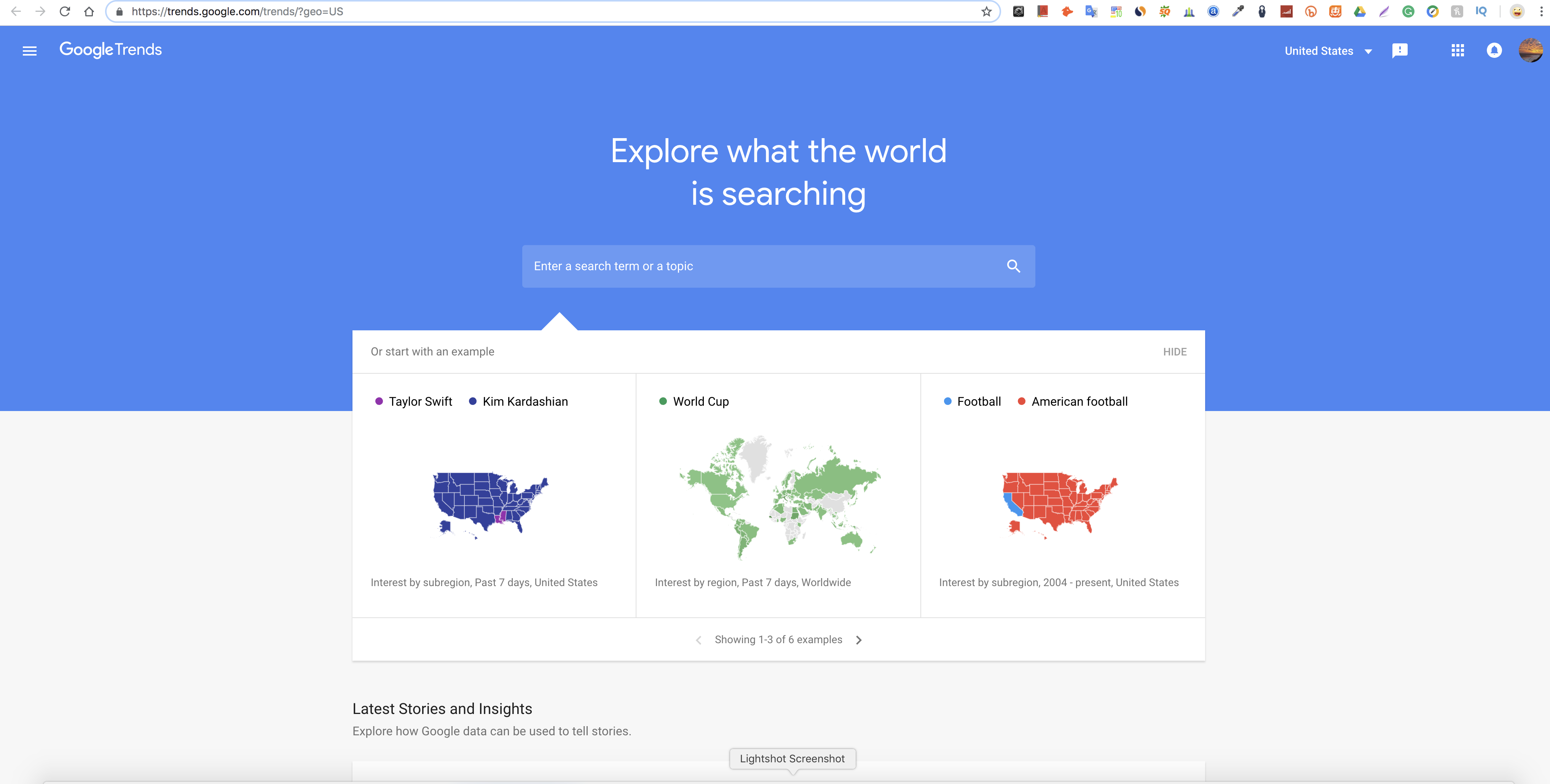Viewport: 1550px width, 784px height.
Task: Click the Google Trends logo
Action: 111,50
